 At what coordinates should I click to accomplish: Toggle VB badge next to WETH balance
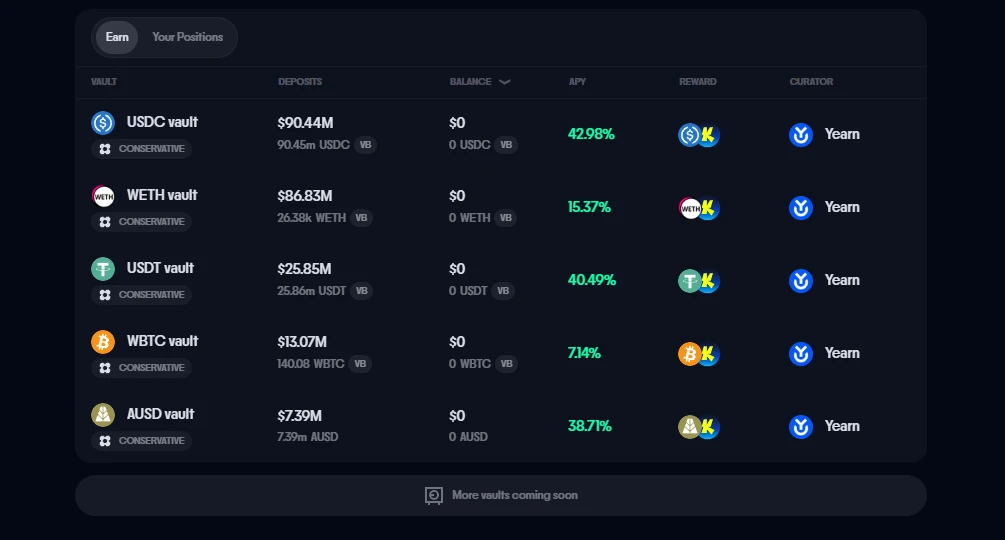506,218
